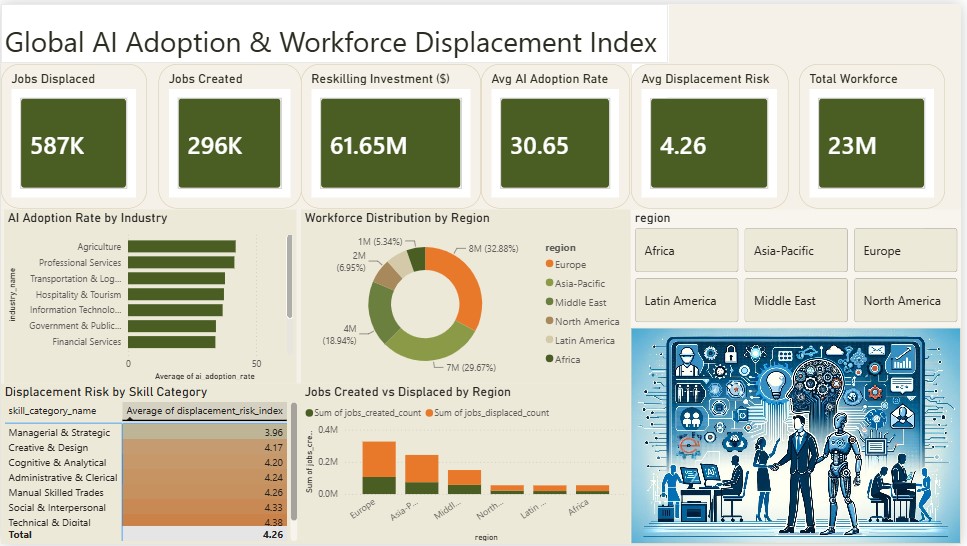This screenshot has height=546, width=967.
Task: Click skill category table vertical scrollbar
Action: click(294, 461)
